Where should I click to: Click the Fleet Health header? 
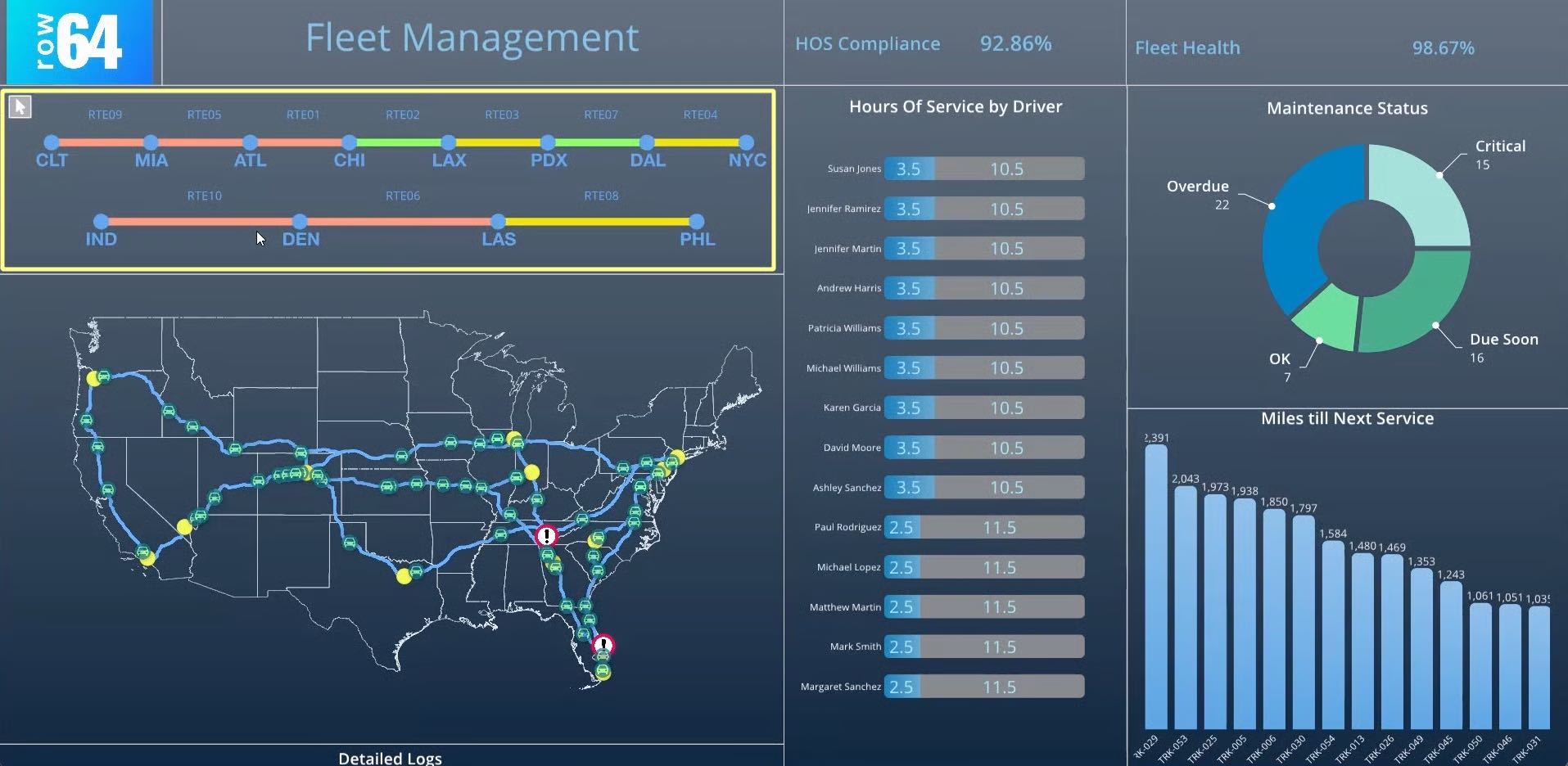1187,47
